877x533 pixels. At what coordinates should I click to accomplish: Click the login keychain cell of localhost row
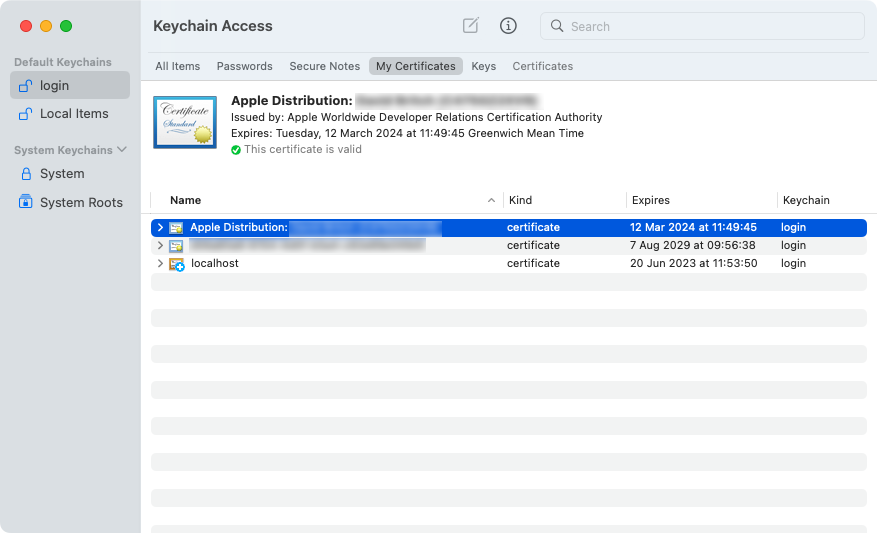(793, 263)
